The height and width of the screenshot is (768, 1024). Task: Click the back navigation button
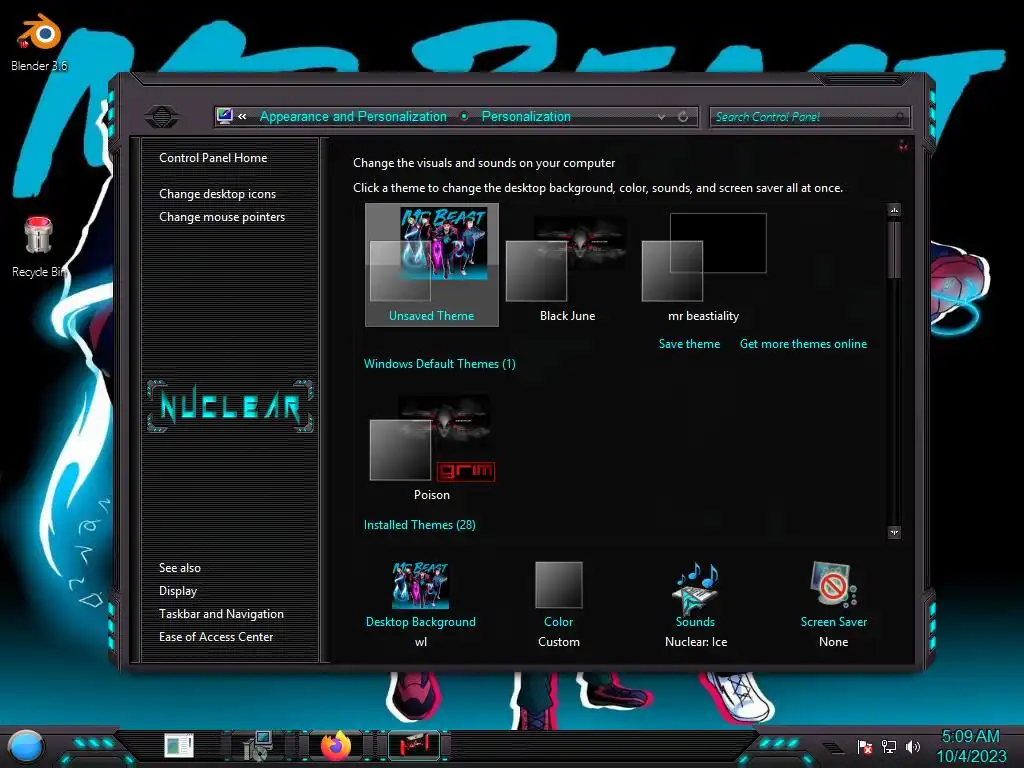click(x=162, y=117)
